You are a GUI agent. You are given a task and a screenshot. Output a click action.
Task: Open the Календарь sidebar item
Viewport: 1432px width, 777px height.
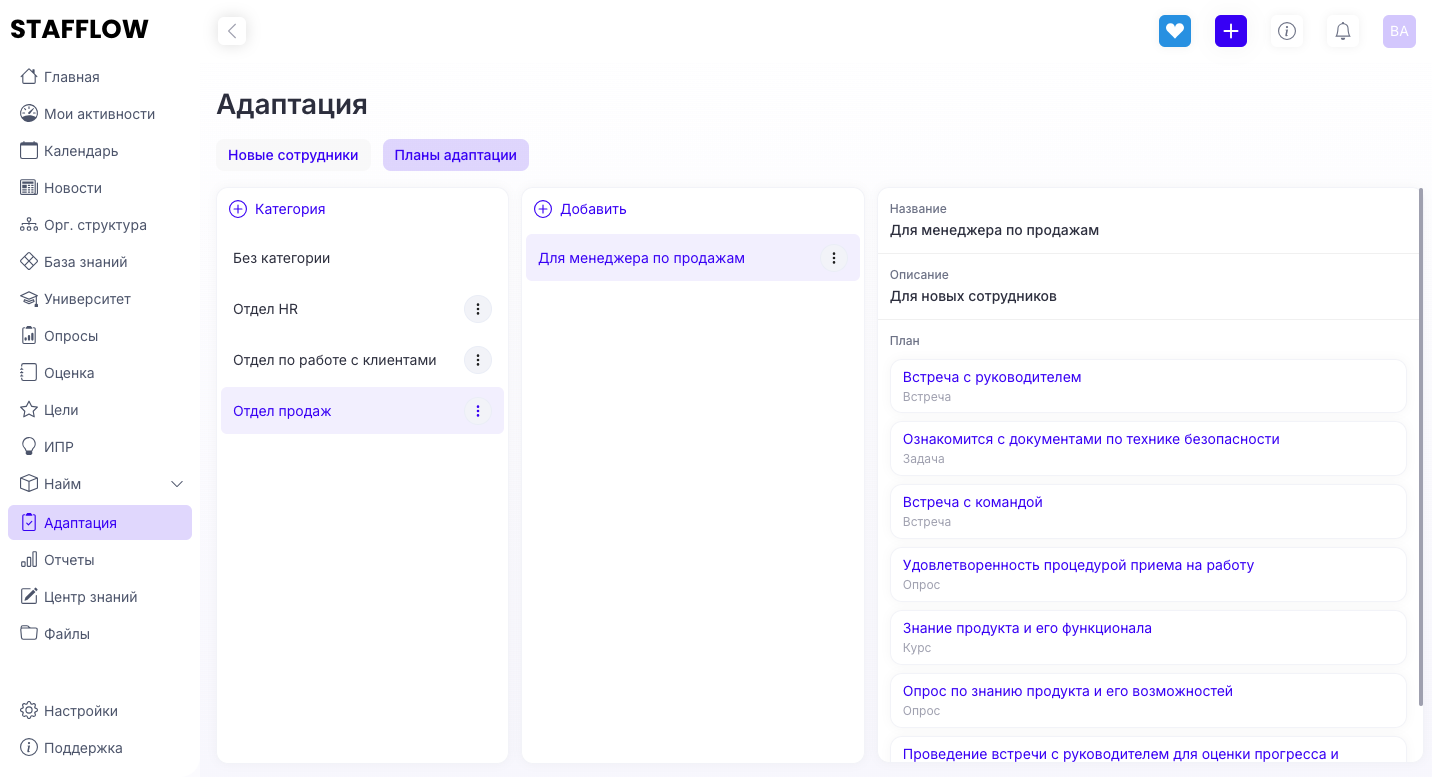click(x=81, y=151)
